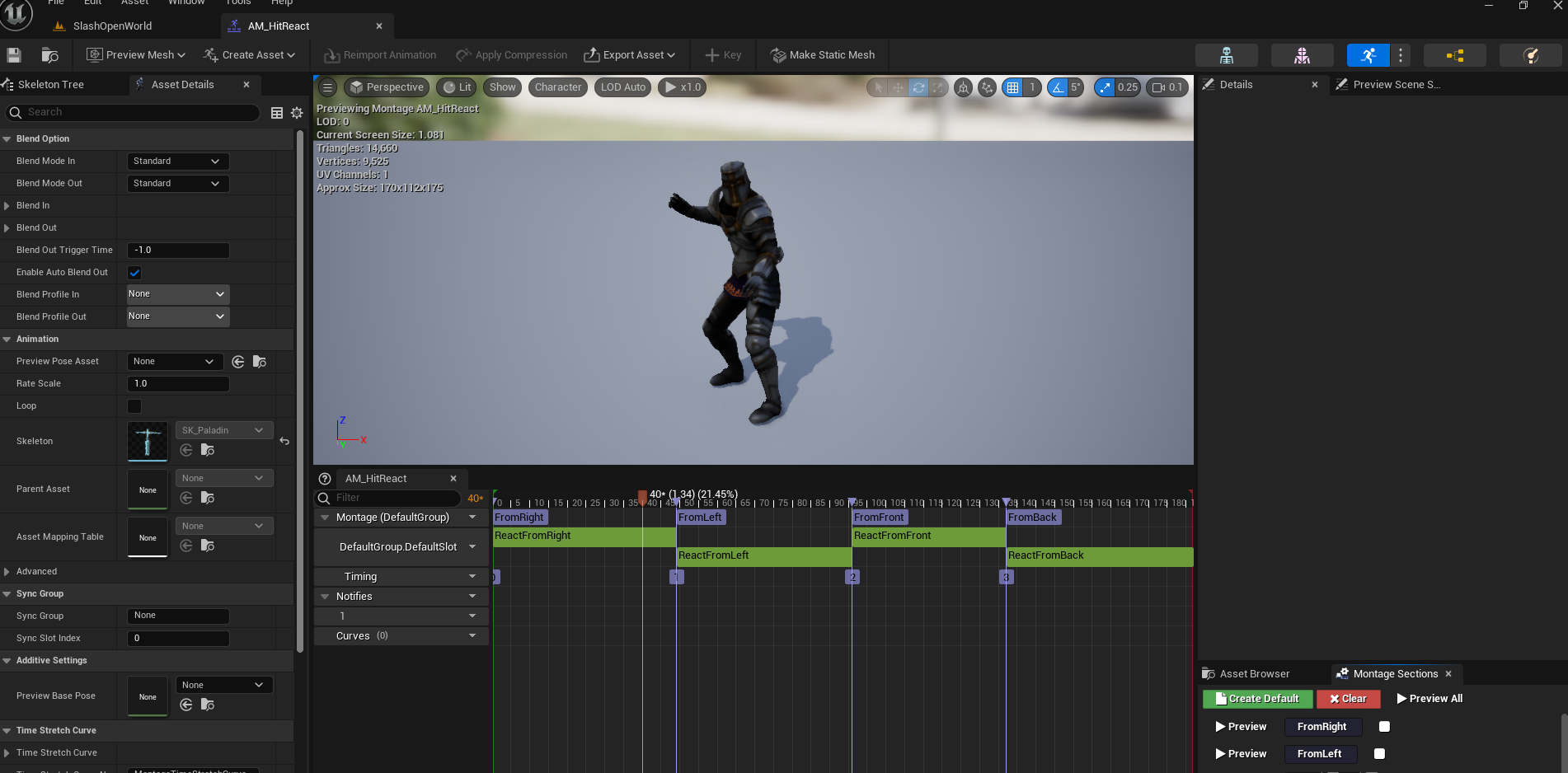Toggle the Loop checkbox
This screenshot has height=773, width=1568.
click(134, 406)
